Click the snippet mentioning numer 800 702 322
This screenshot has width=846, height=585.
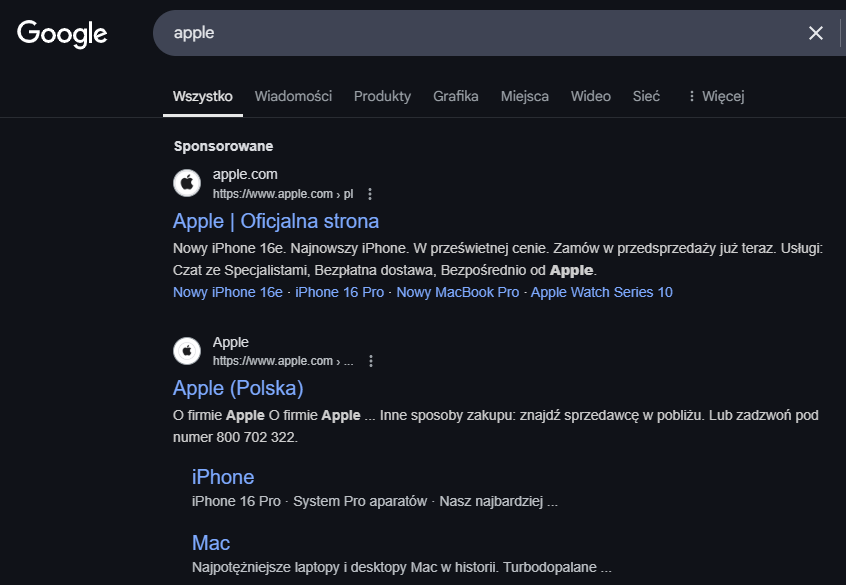[x=496, y=426]
